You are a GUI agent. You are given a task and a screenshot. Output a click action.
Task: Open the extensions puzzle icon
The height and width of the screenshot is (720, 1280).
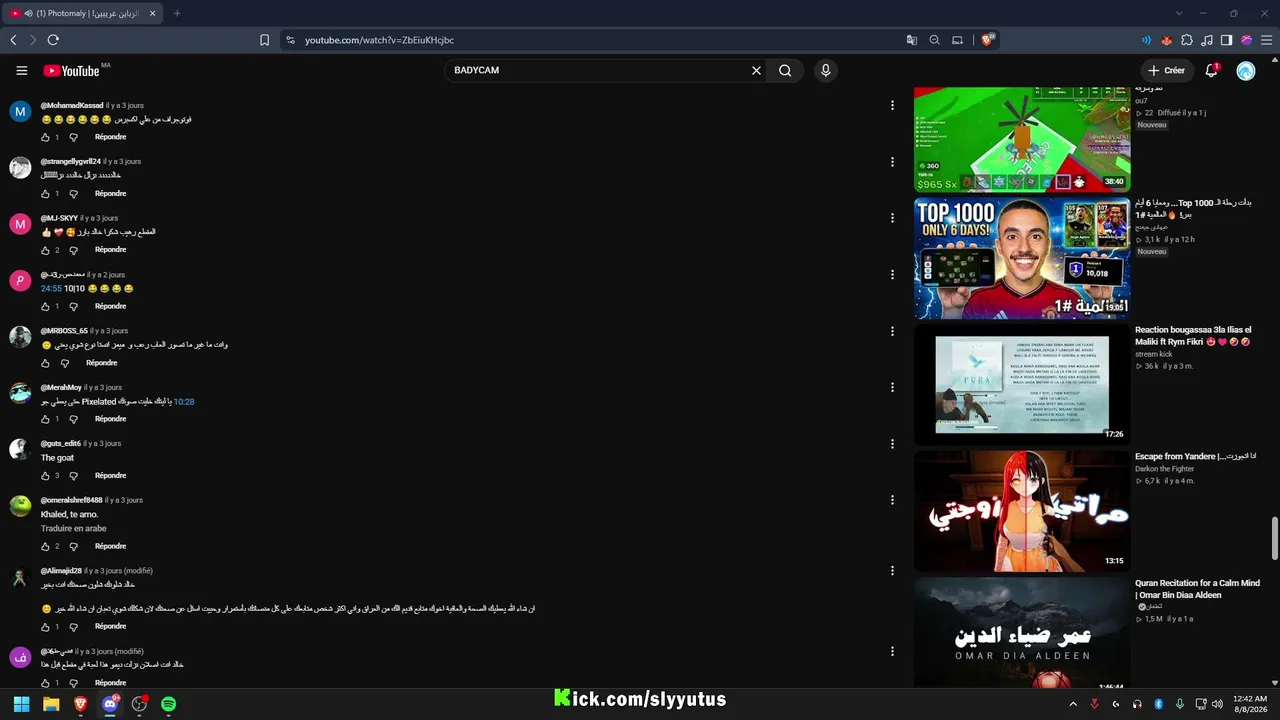1187,40
